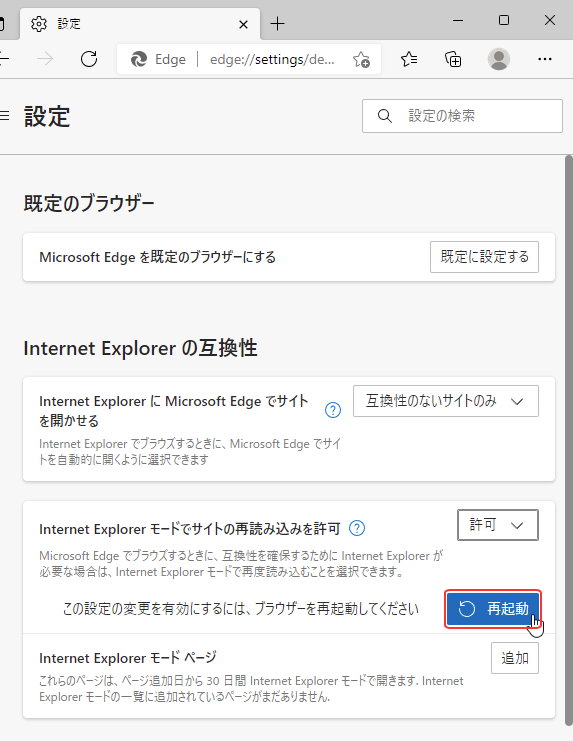The width and height of the screenshot is (573, 741).
Task: Click the 再起動 restart button
Action: (493, 609)
